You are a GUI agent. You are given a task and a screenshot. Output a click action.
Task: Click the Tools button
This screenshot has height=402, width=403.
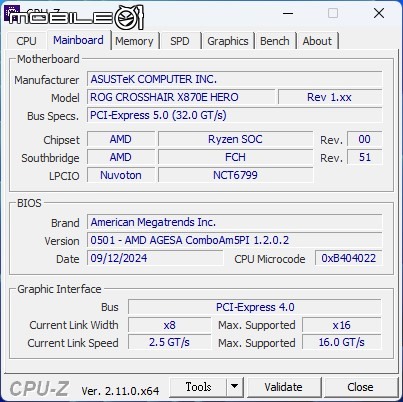coord(198,387)
